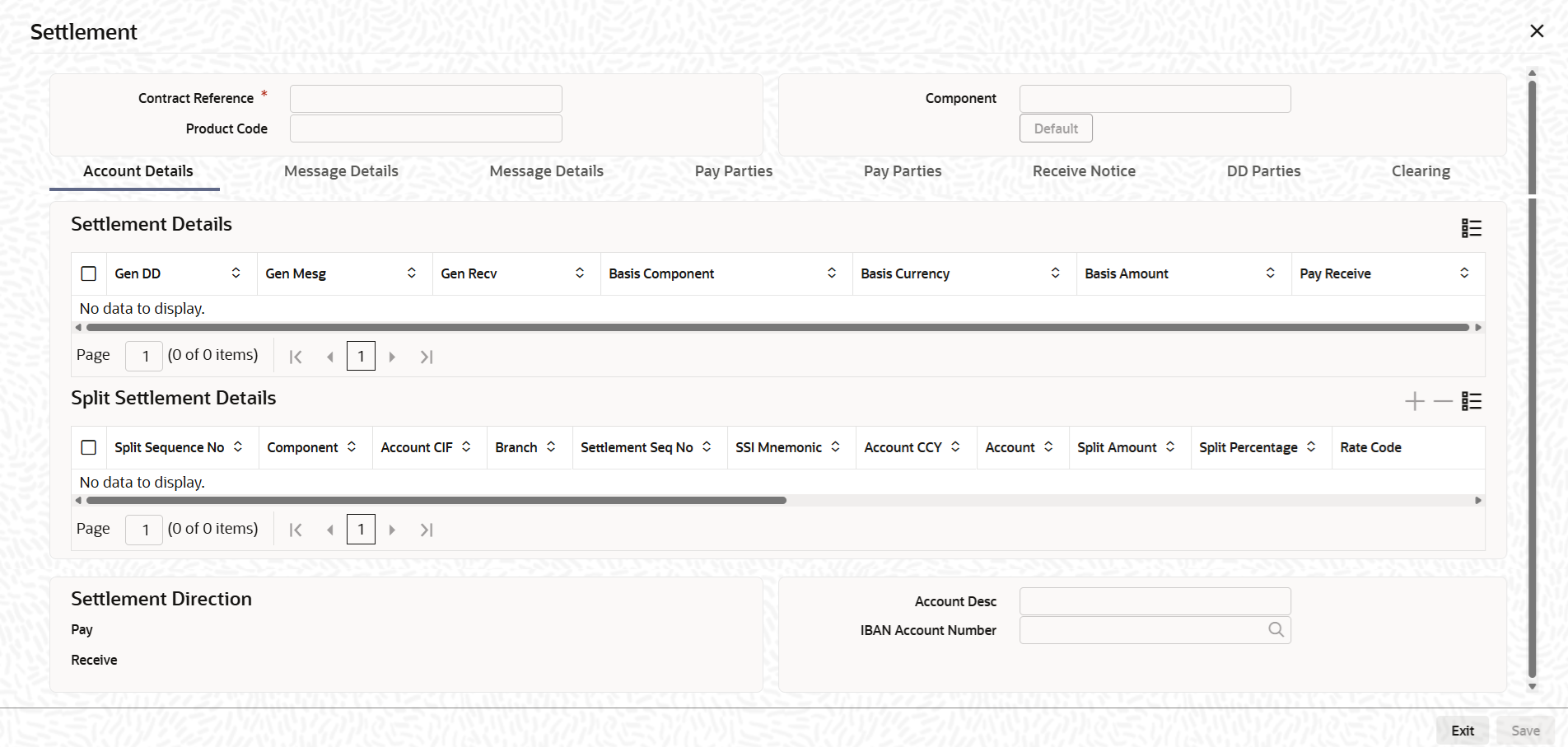Sort by the Branch column

(551, 446)
